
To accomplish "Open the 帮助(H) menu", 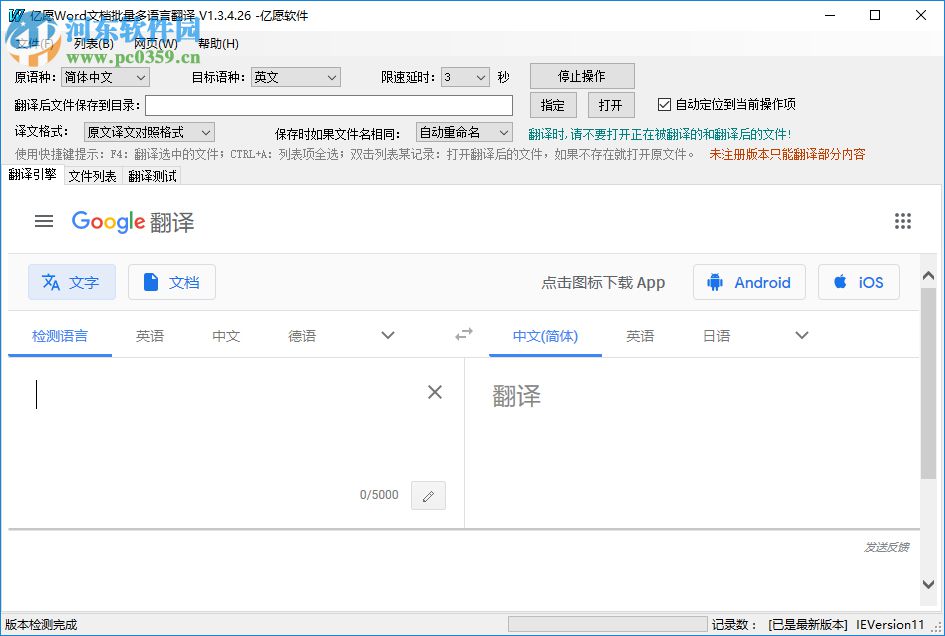I will (216, 44).
